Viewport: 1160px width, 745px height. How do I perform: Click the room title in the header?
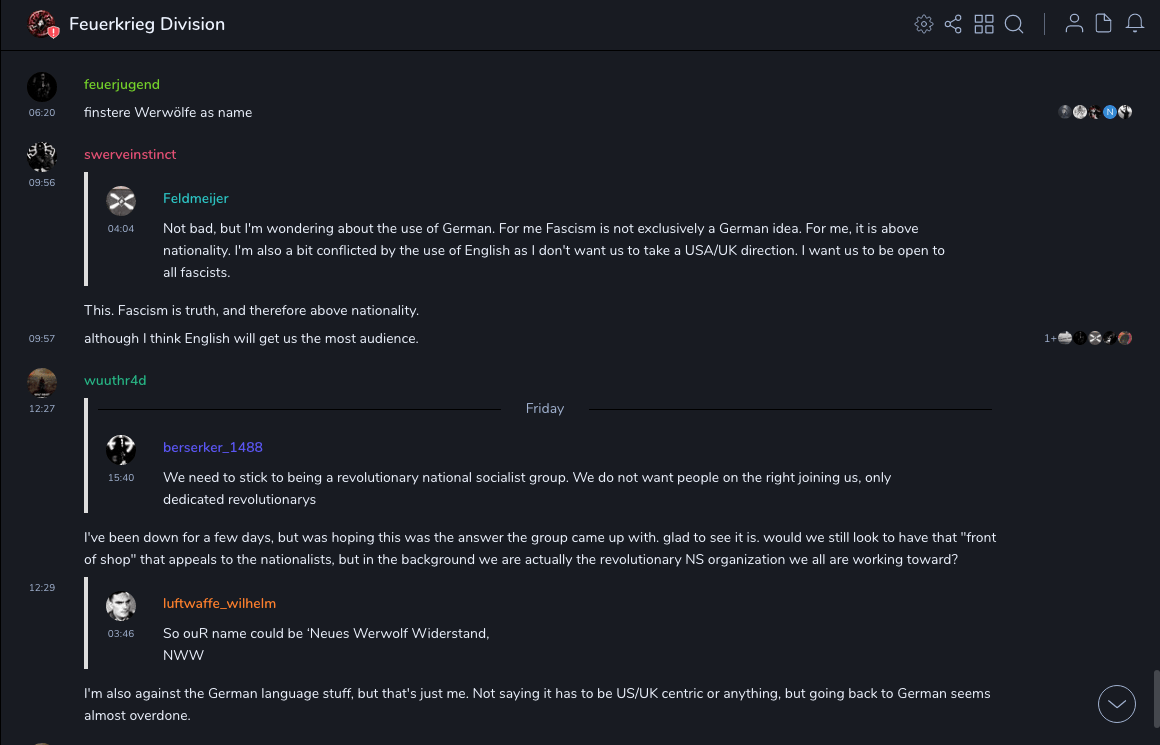click(147, 24)
